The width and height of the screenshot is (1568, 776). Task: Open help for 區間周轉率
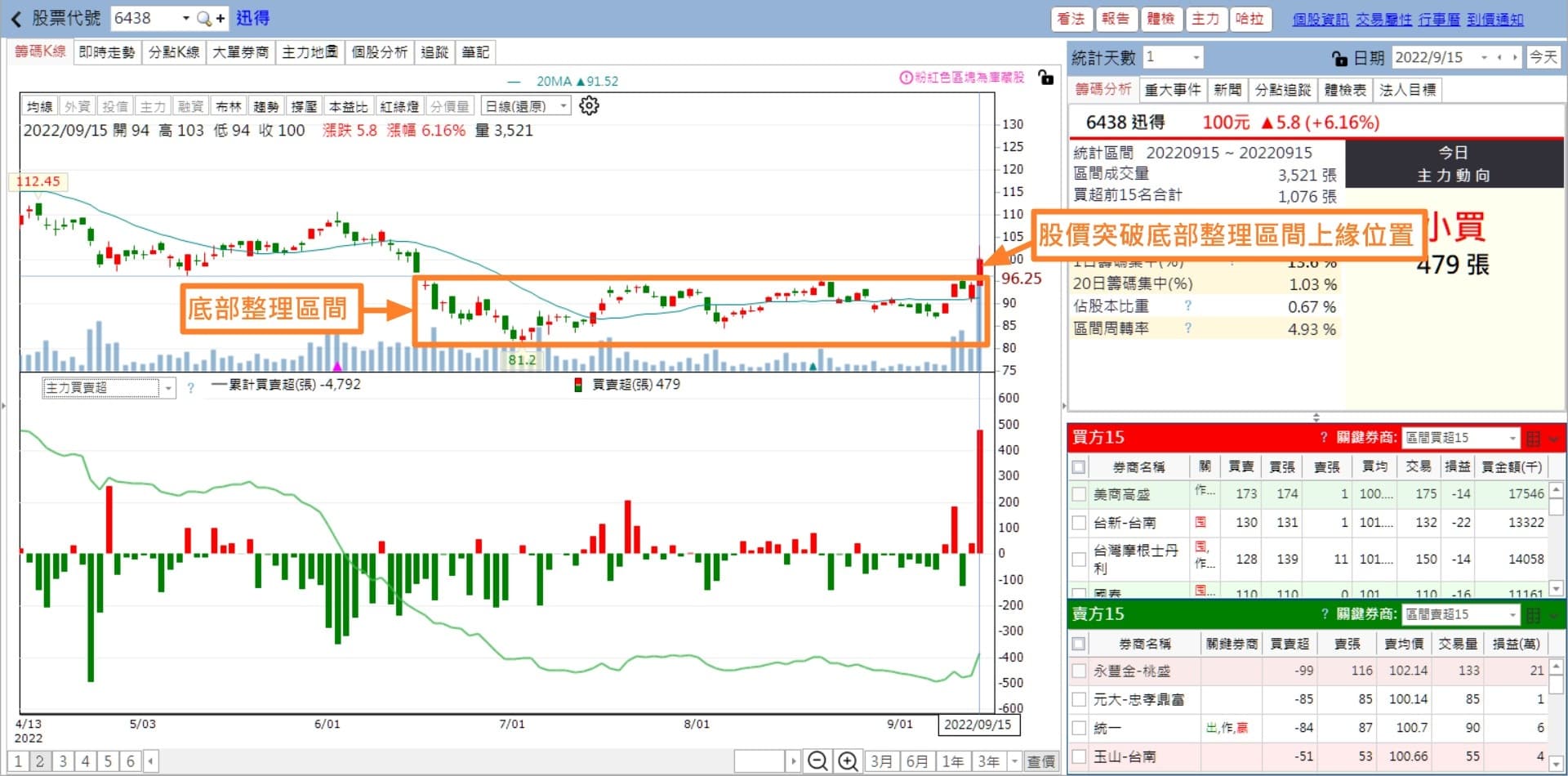click(1187, 328)
